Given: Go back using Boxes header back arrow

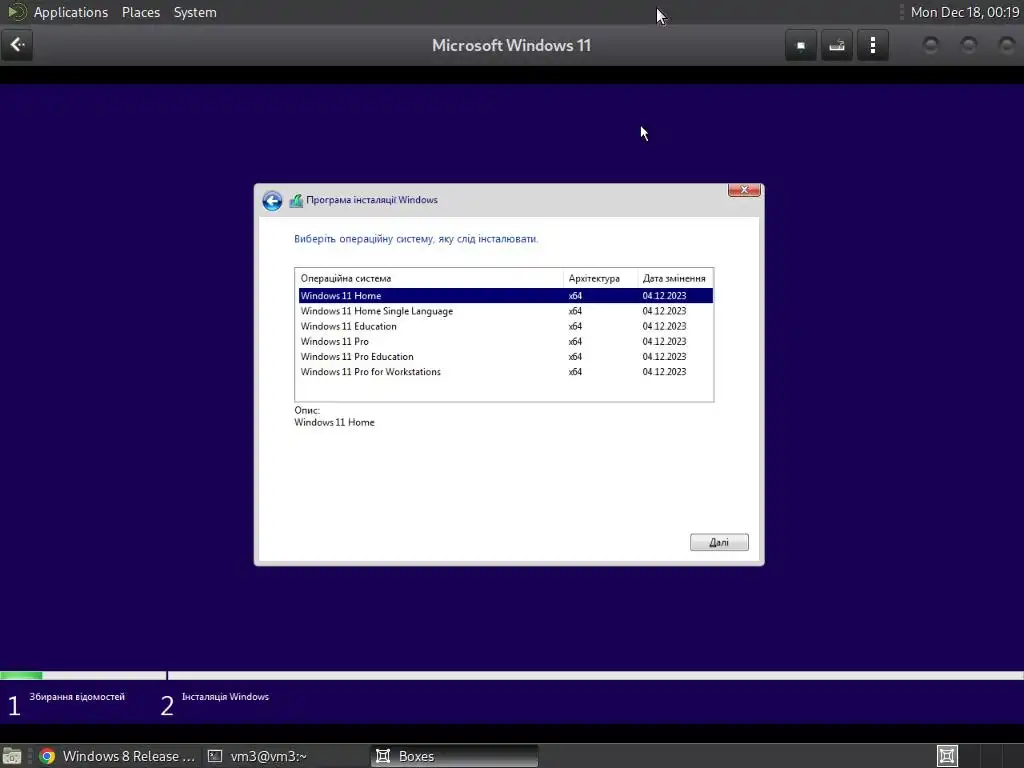Looking at the screenshot, I should pyautogui.click(x=17, y=45).
